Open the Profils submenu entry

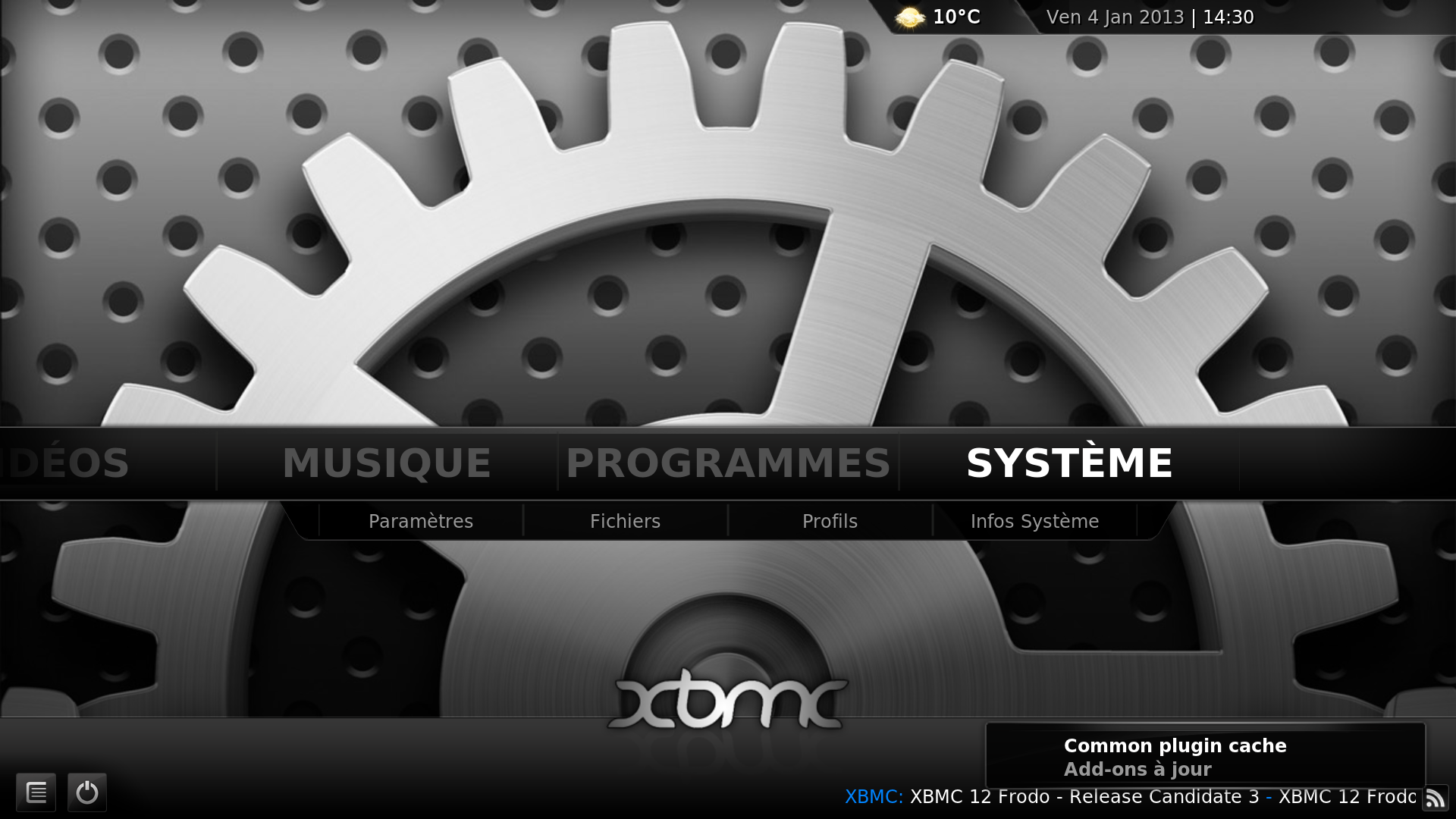(830, 521)
